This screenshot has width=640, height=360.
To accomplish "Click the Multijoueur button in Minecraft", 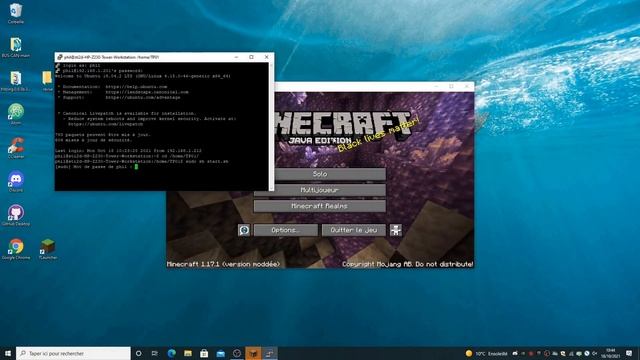I will coord(320,190).
